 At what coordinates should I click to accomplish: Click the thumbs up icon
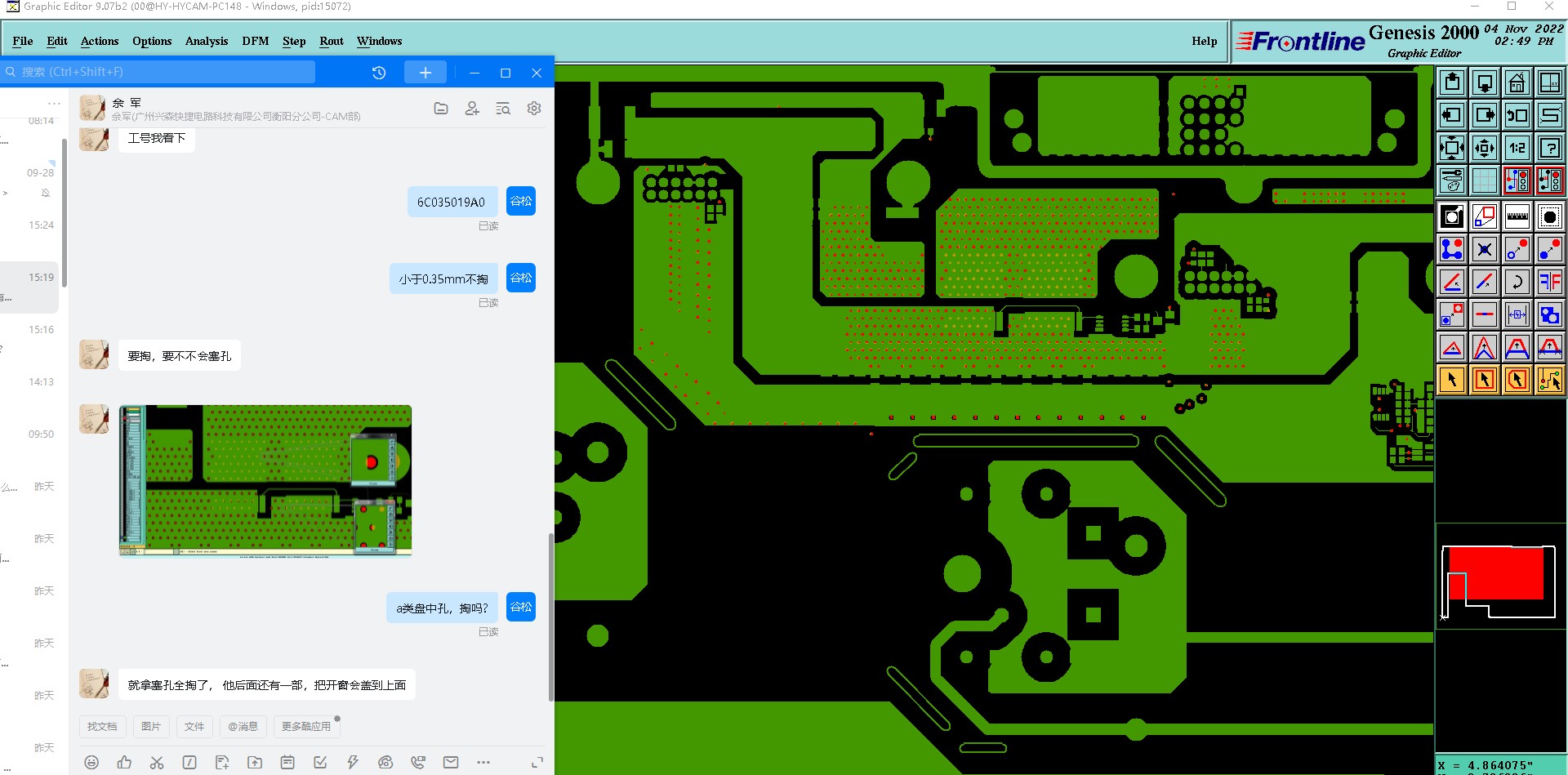click(x=124, y=762)
